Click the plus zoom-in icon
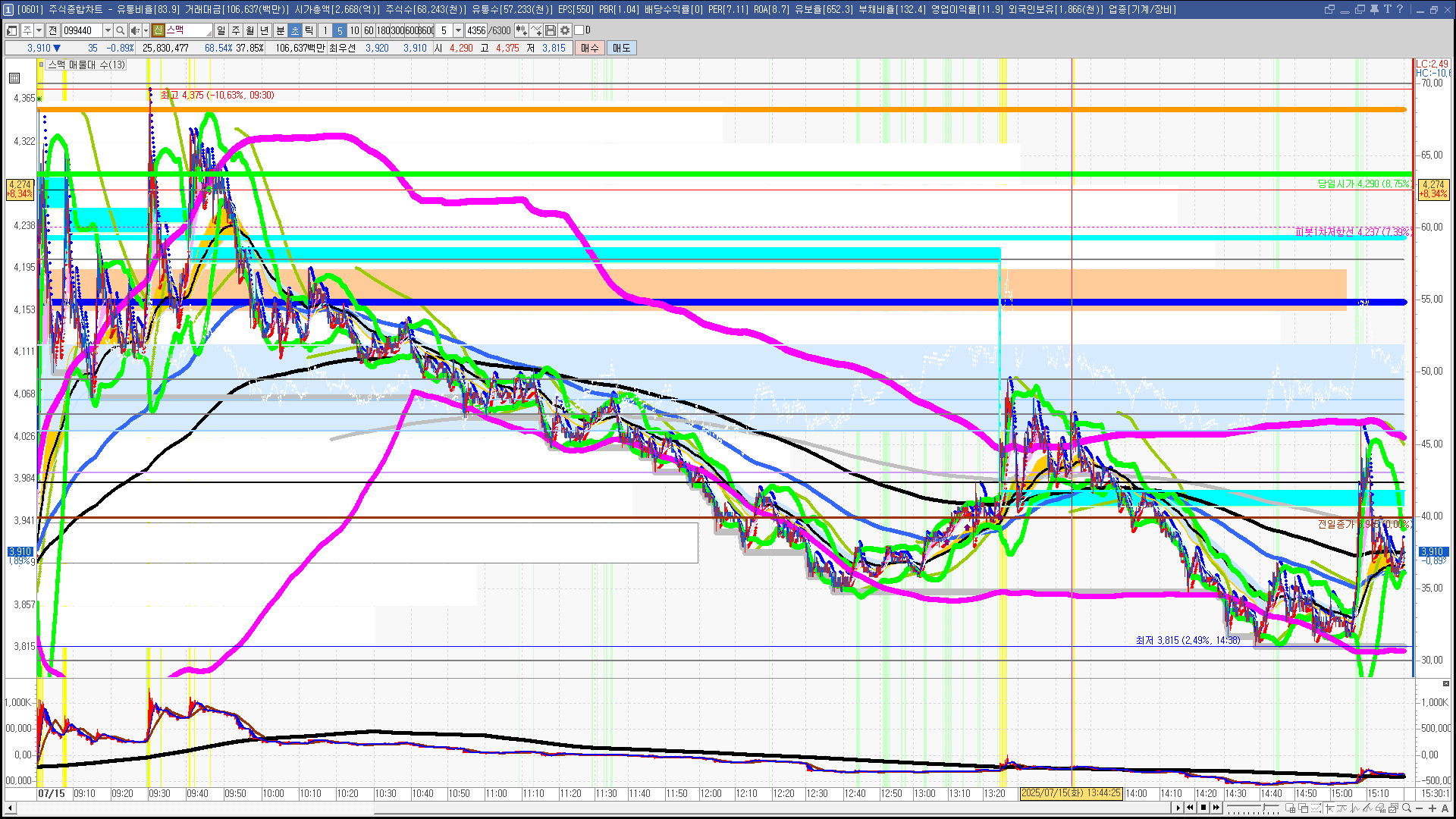The image size is (1456, 819). pos(1432,808)
